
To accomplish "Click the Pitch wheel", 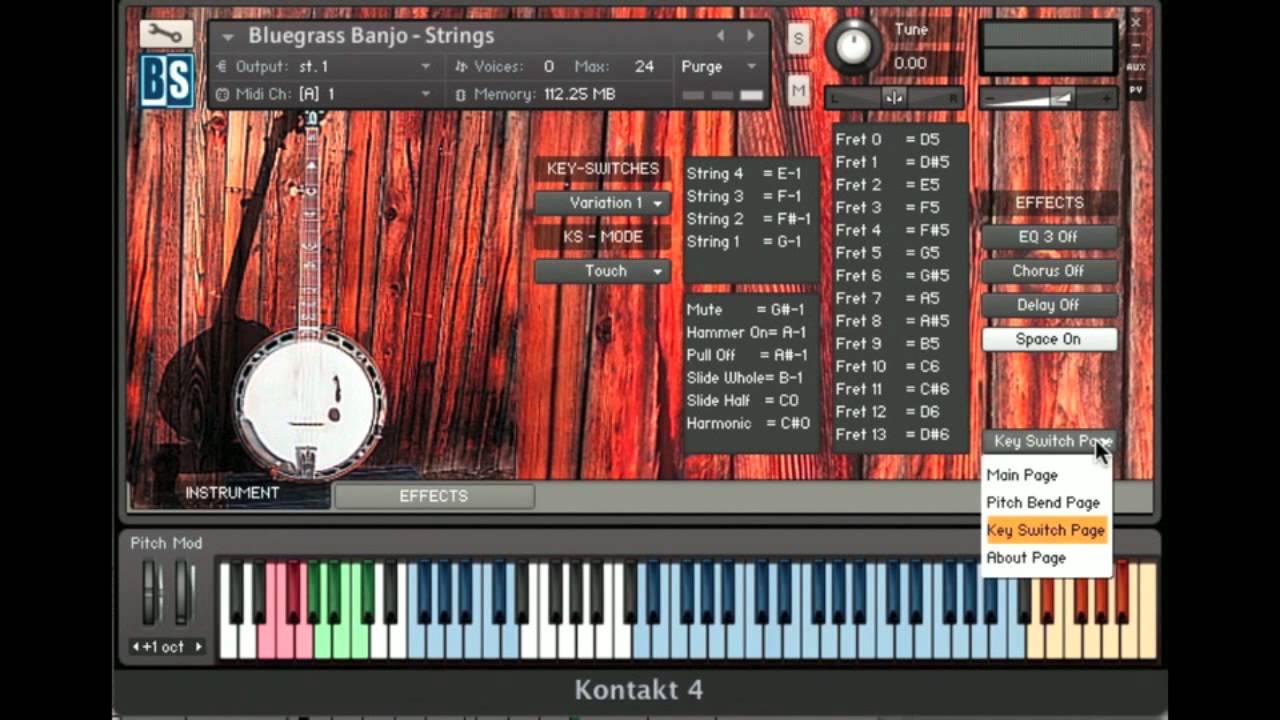I will point(152,592).
